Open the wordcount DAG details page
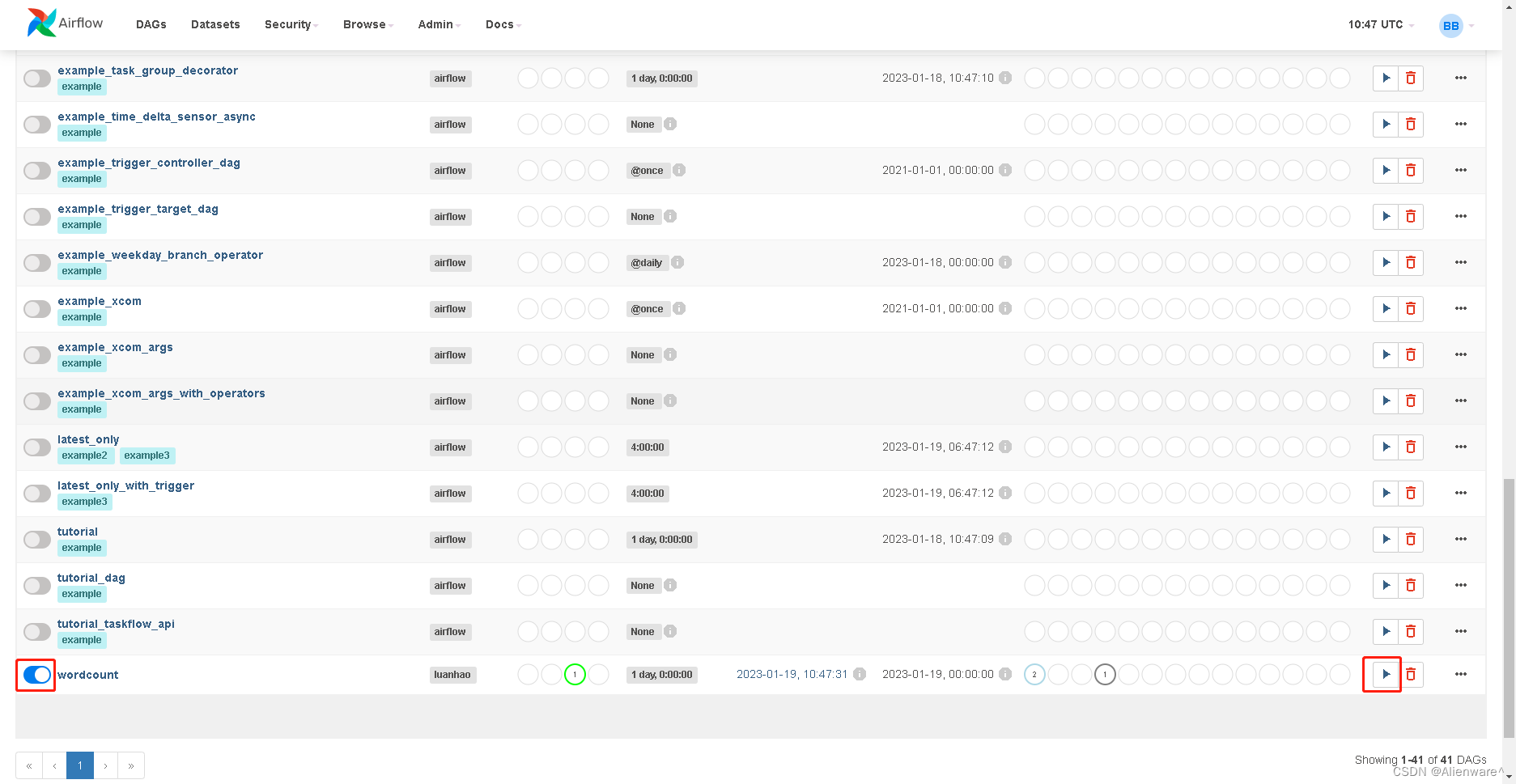The height and width of the screenshot is (784, 1516). click(x=87, y=674)
